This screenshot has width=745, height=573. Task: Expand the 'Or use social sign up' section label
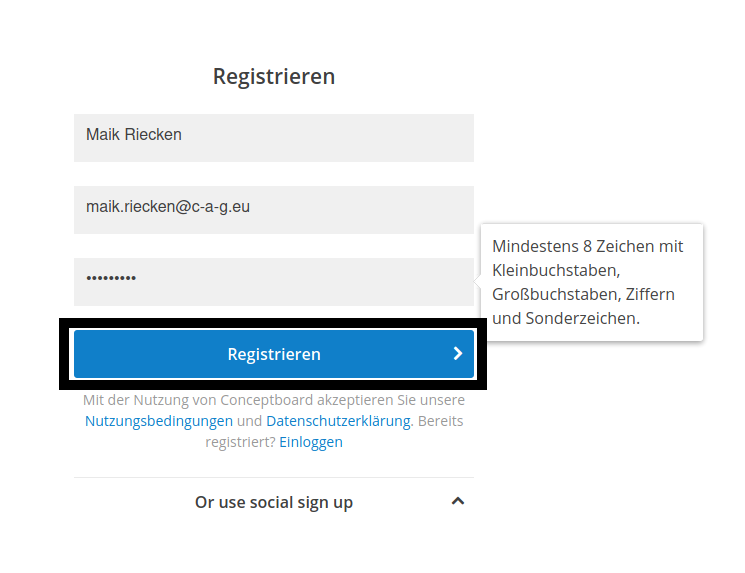[x=274, y=502]
